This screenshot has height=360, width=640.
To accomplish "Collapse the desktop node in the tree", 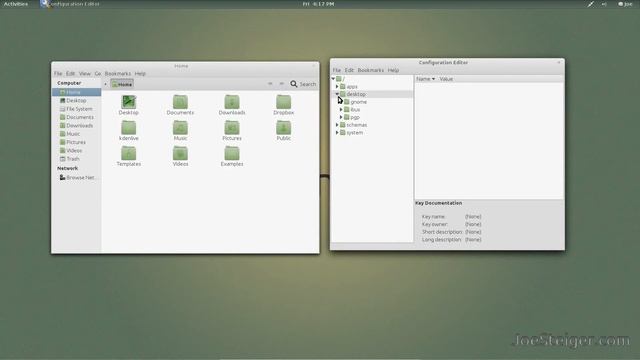I will point(337,94).
